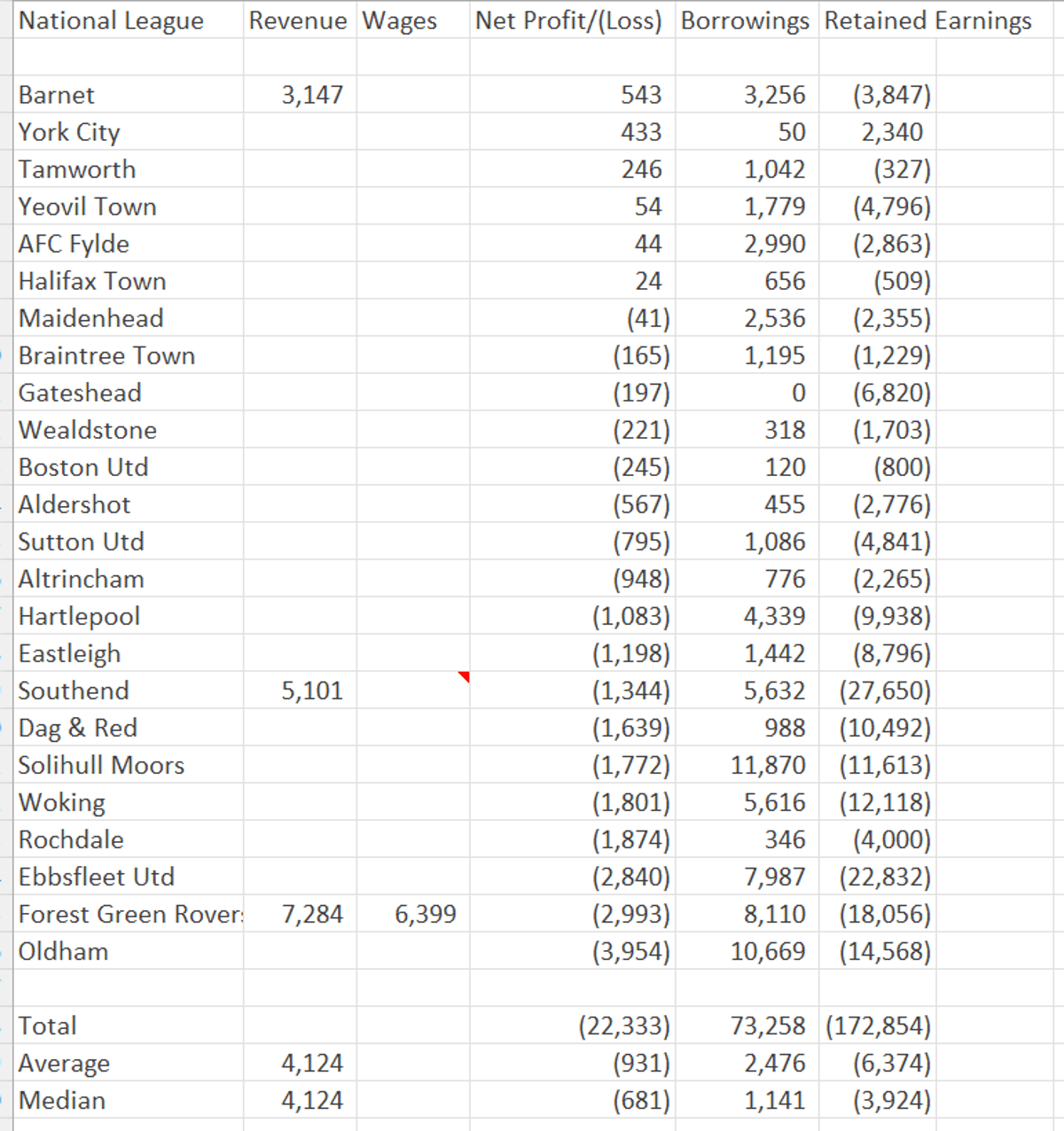
Task: Select the Borrowings column header
Action: coord(747,20)
